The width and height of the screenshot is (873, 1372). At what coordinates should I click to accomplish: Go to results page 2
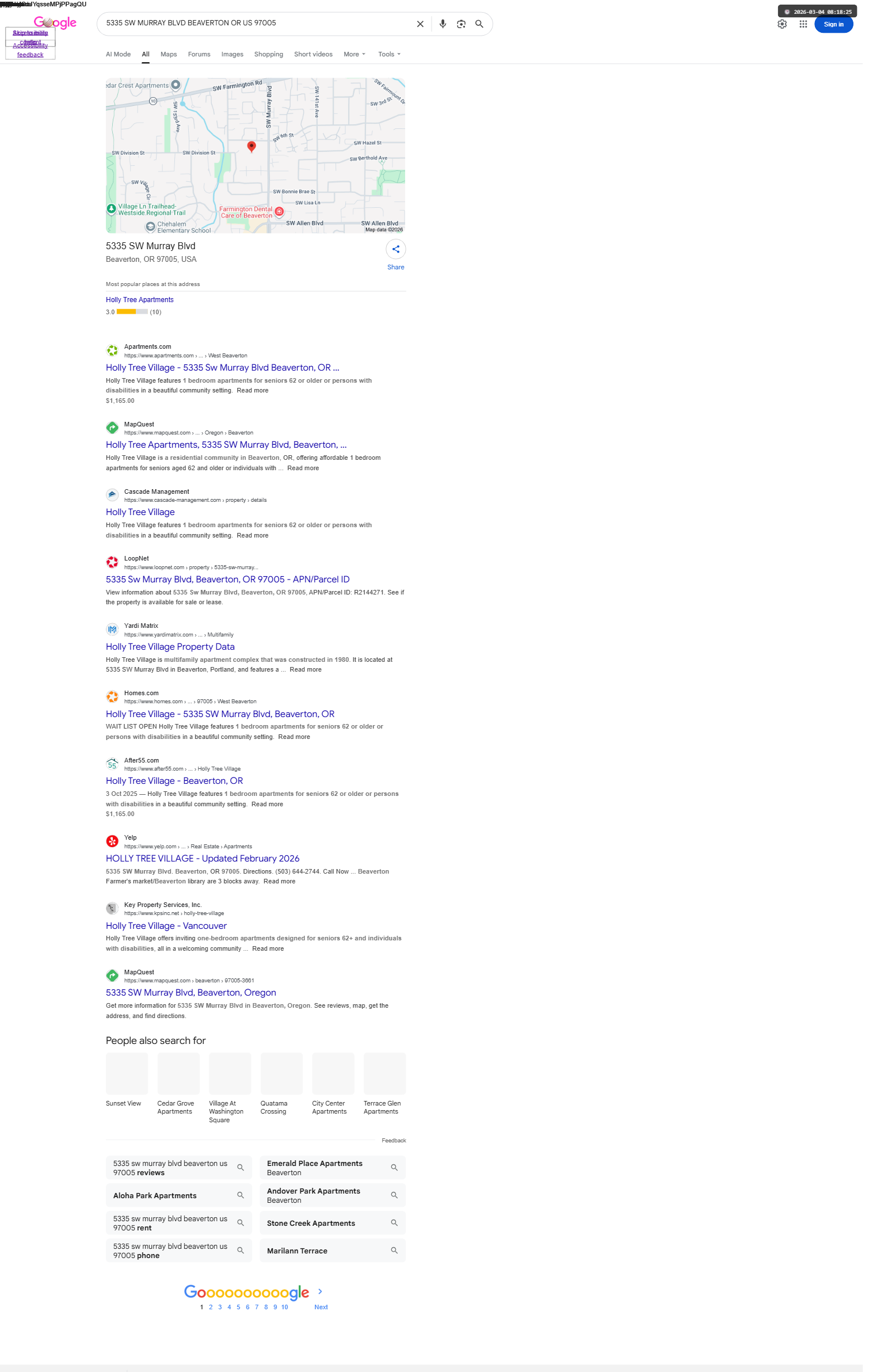pyautogui.click(x=211, y=1307)
